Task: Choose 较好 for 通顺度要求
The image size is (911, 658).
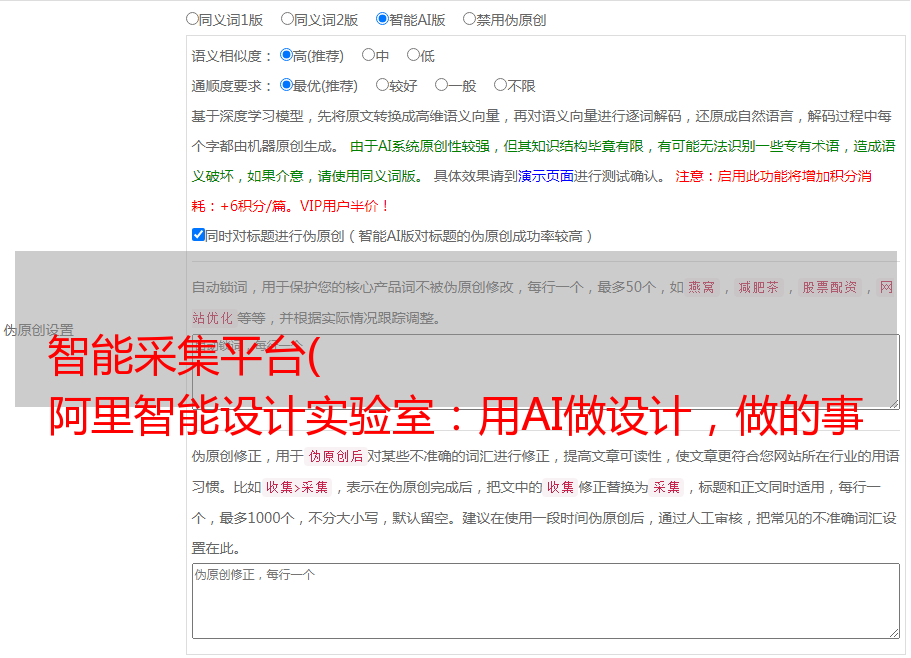Action: (x=382, y=86)
